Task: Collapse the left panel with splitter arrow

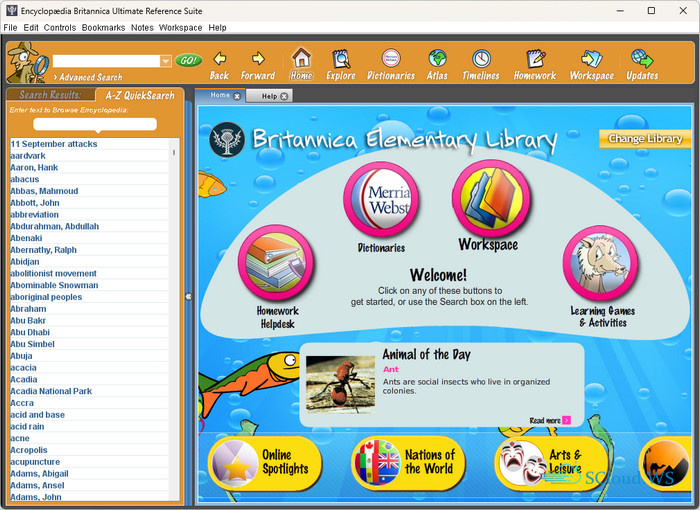Action: (188, 297)
